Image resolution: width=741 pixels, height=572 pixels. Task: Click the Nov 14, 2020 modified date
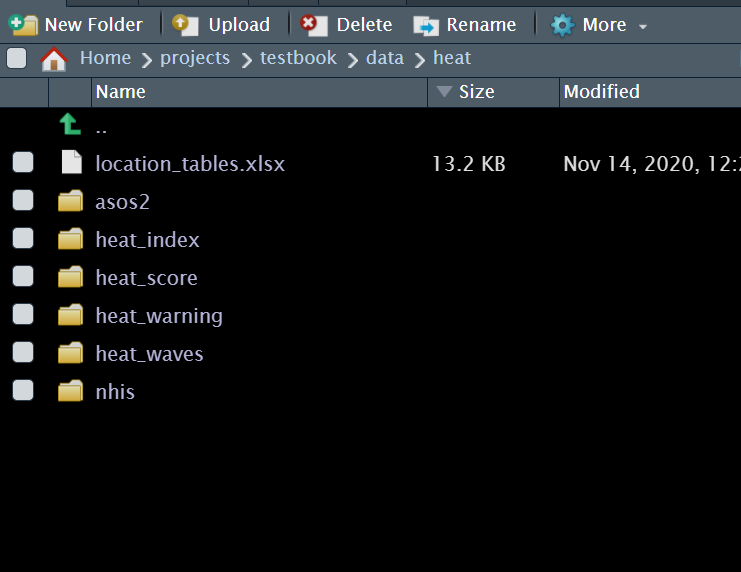coord(652,164)
